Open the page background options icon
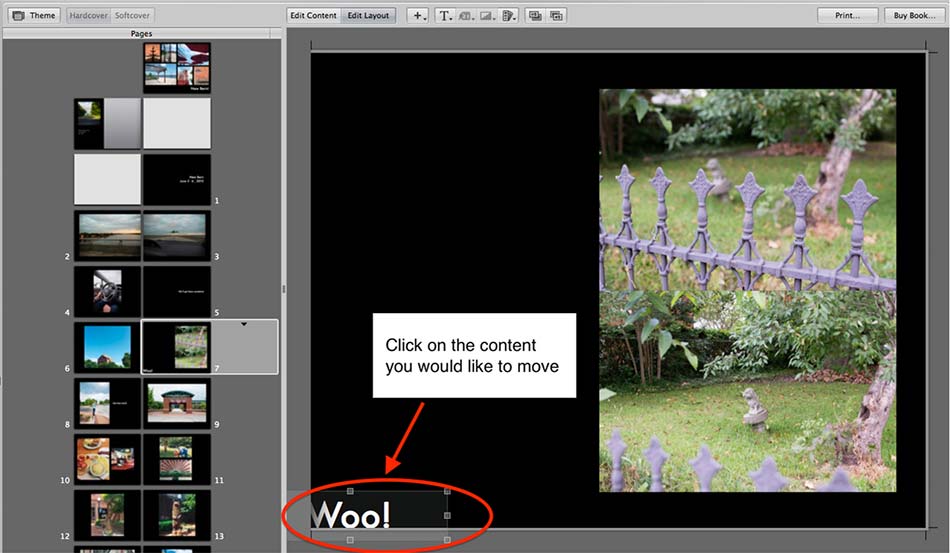950x553 pixels. 509,16
